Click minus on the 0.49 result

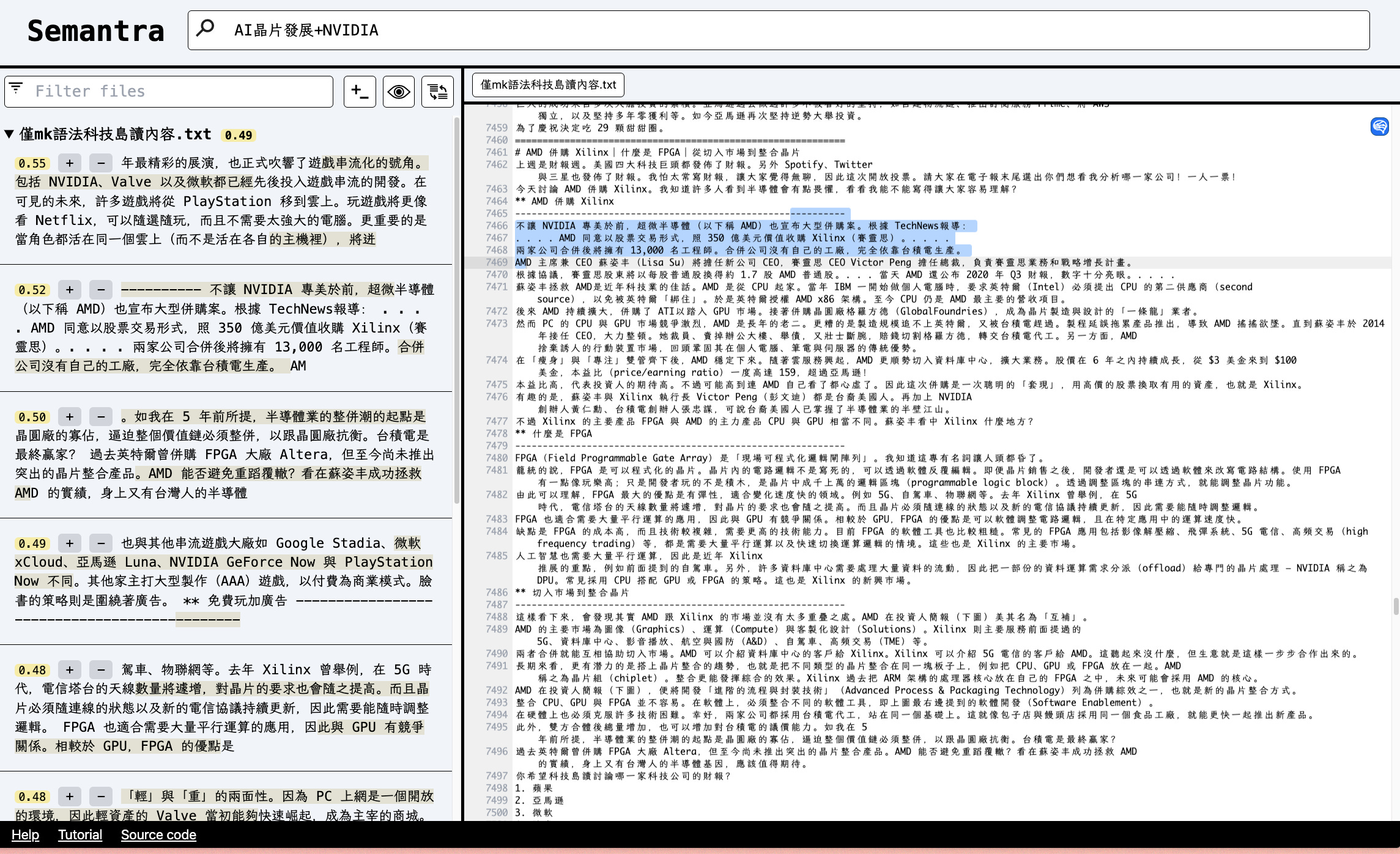(x=101, y=543)
